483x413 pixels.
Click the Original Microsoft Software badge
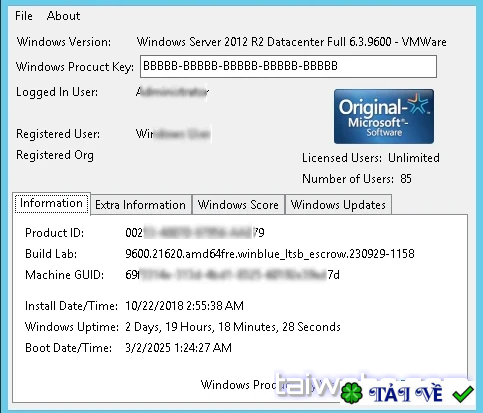point(384,116)
